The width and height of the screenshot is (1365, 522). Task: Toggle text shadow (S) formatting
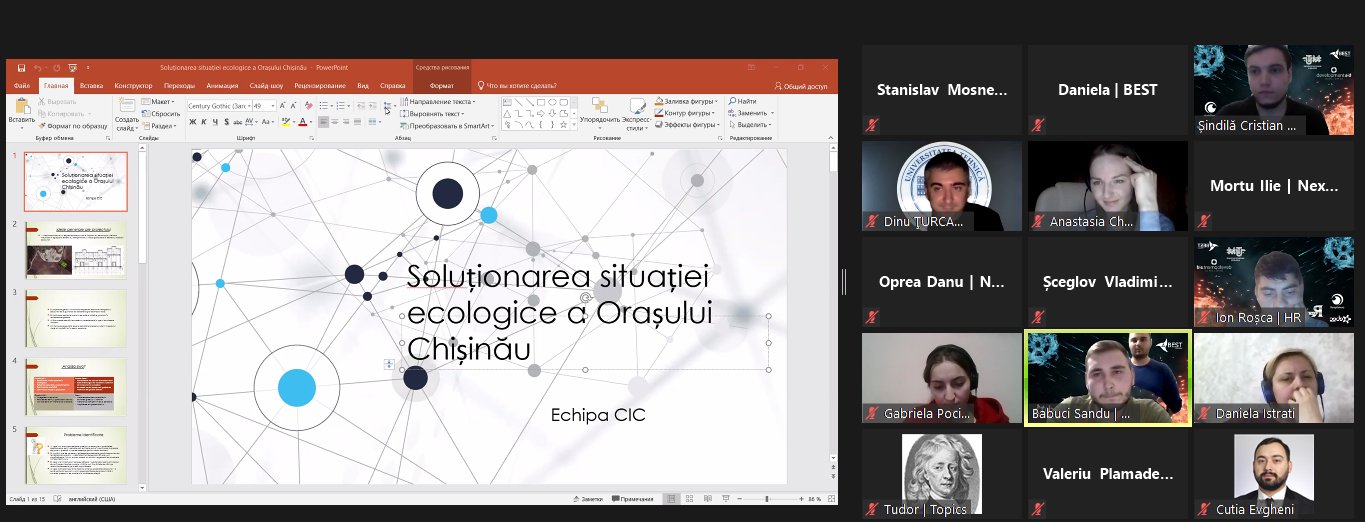pos(228,122)
